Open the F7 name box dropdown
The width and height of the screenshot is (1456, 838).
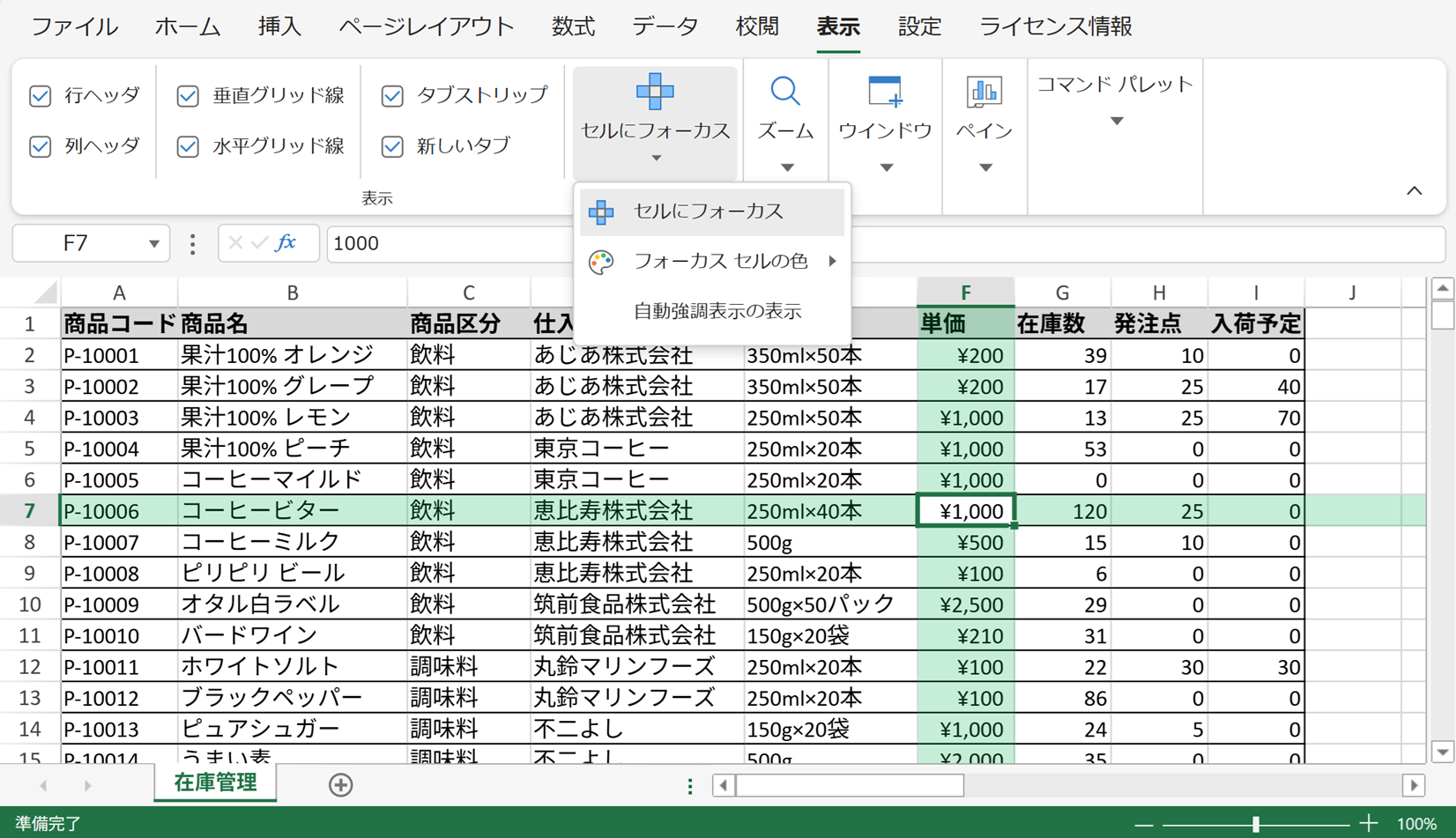154,244
